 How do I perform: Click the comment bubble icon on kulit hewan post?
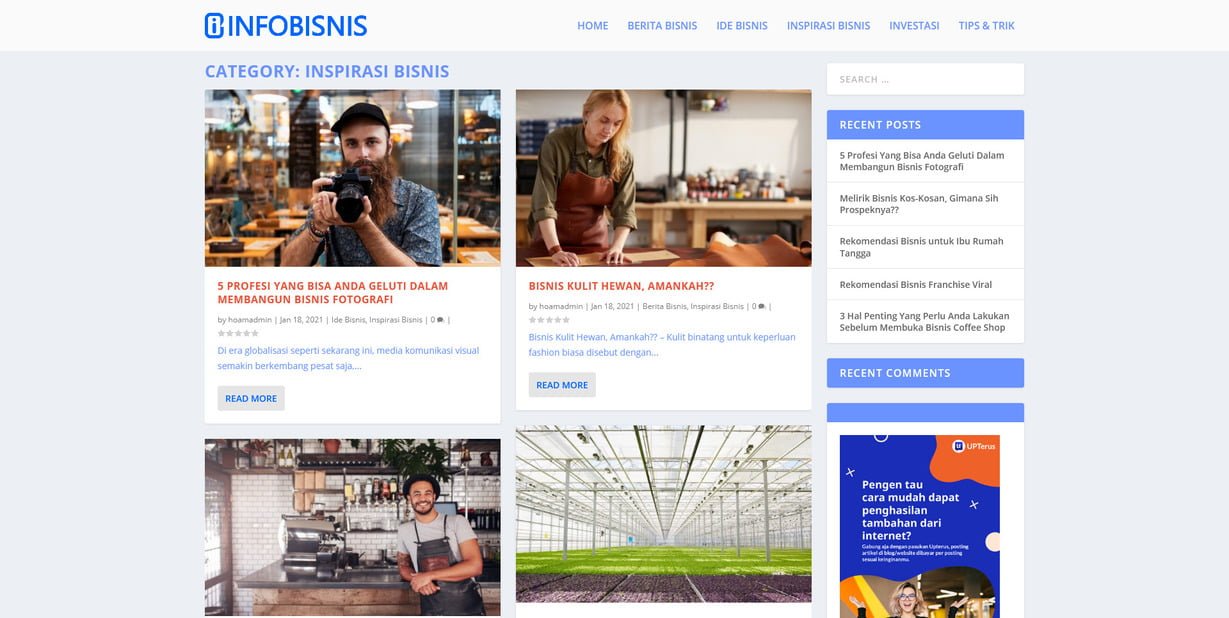[x=761, y=307]
